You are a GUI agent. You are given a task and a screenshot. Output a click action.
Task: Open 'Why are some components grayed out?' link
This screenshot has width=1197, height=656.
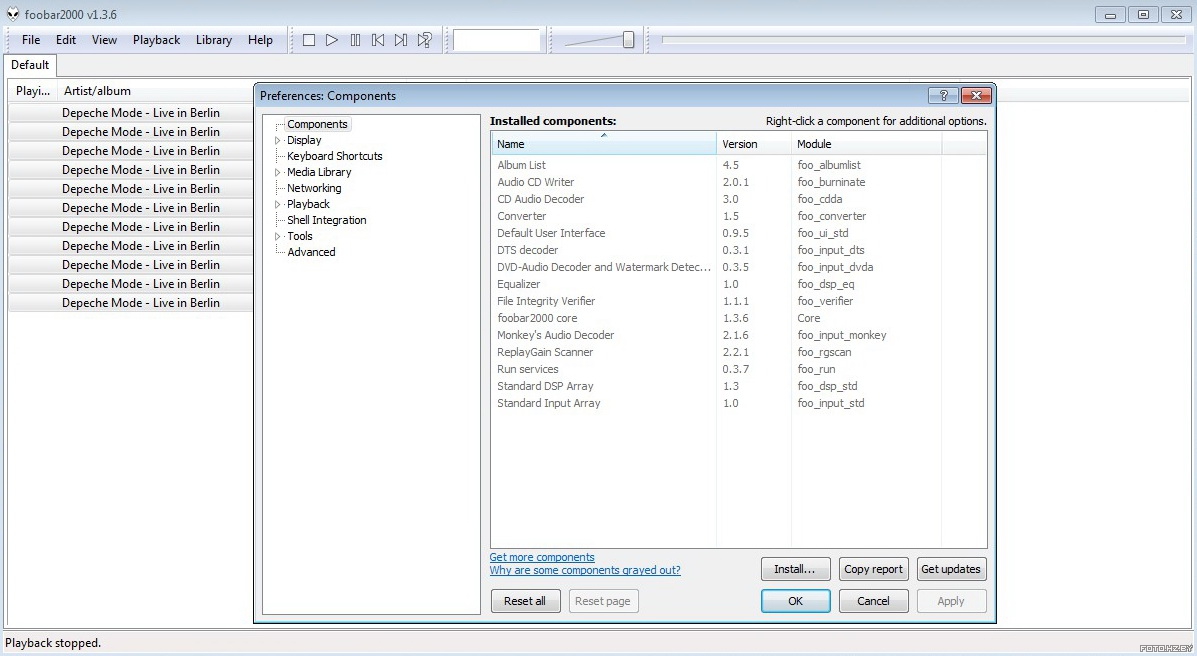point(585,570)
